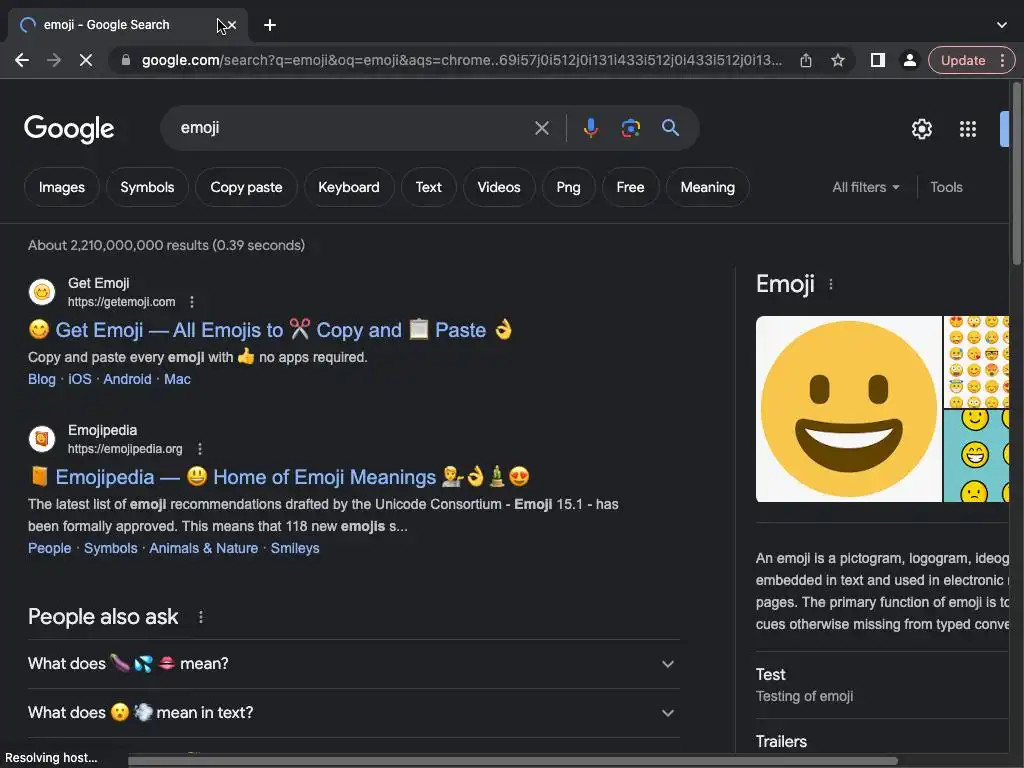Click the horizontal page scrollbar
The width and height of the screenshot is (1024, 768).
click(x=513, y=761)
